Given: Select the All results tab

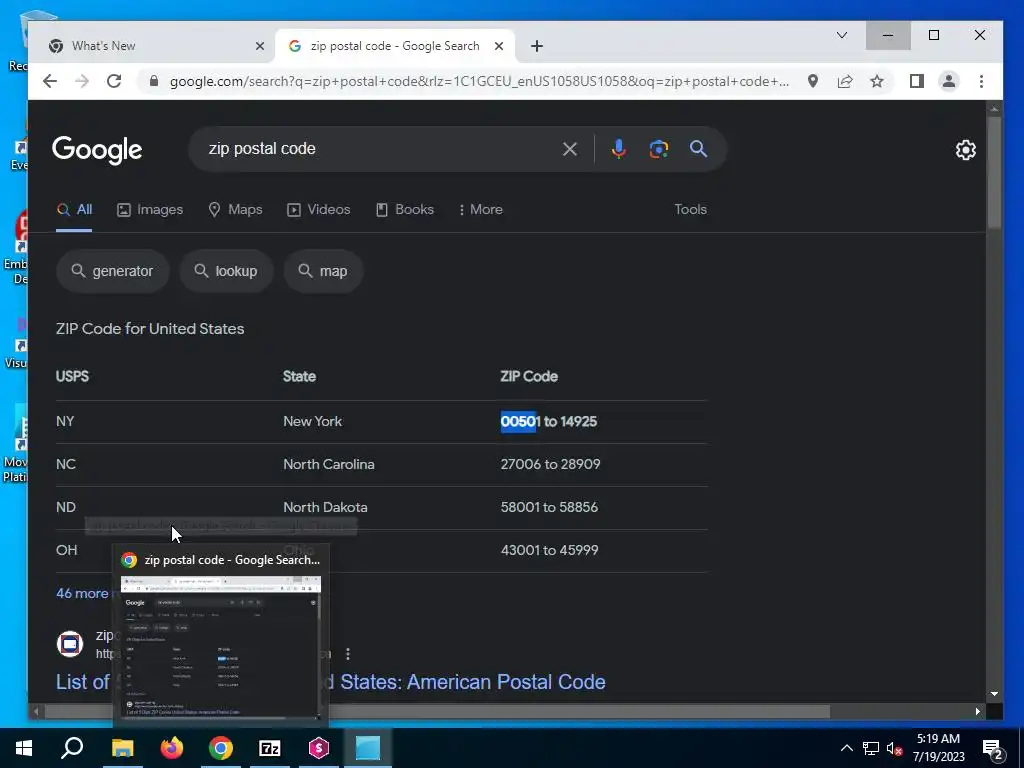Looking at the screenshot, I should click(74, 210).
